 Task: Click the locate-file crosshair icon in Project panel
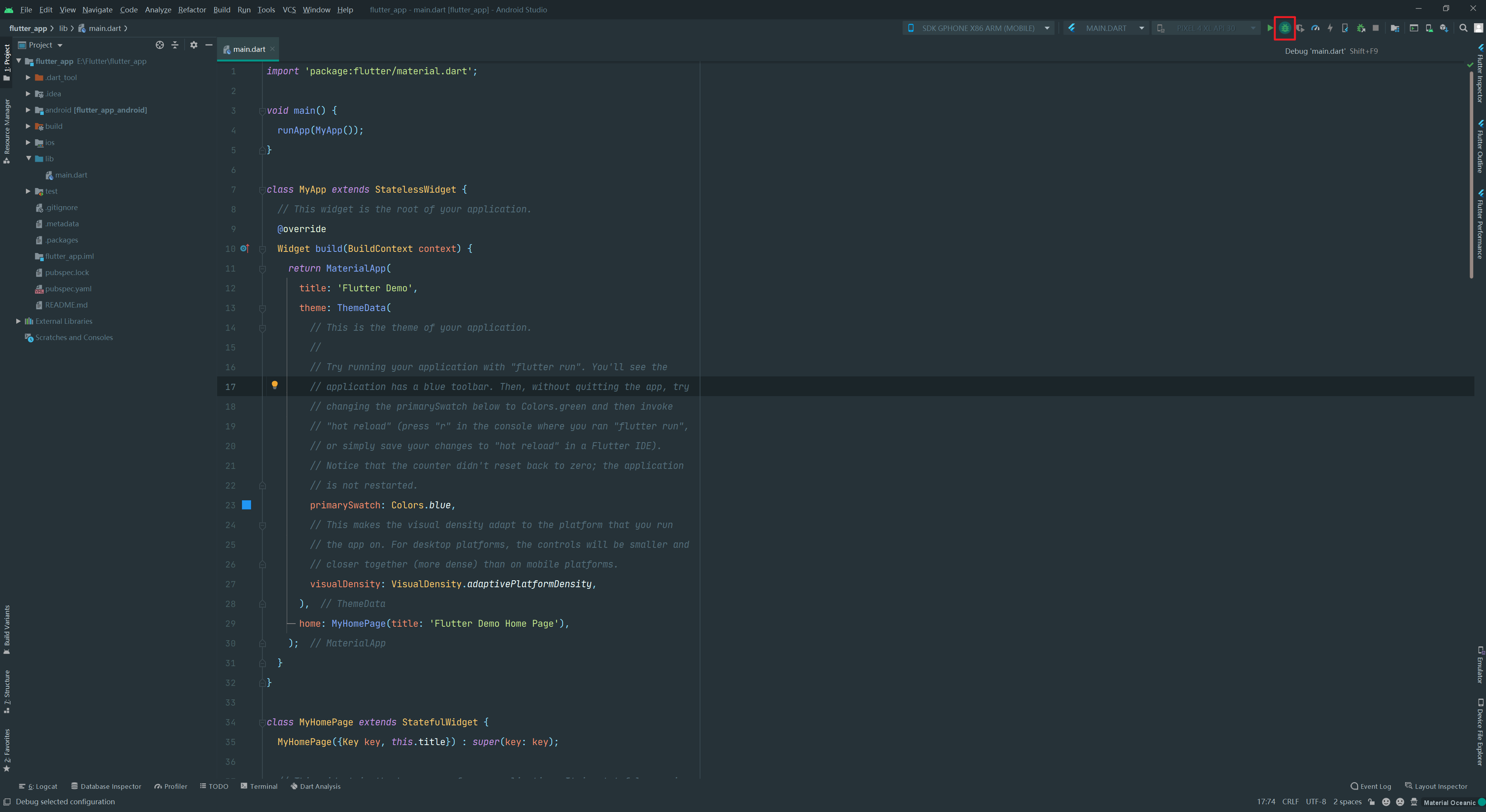click(160, 45)
